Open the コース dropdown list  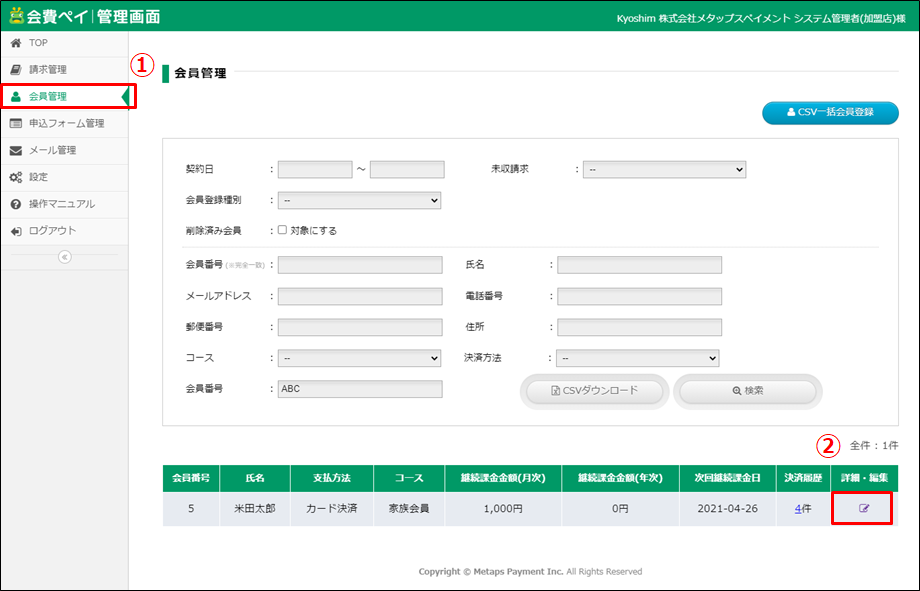[x=359, y=358]
